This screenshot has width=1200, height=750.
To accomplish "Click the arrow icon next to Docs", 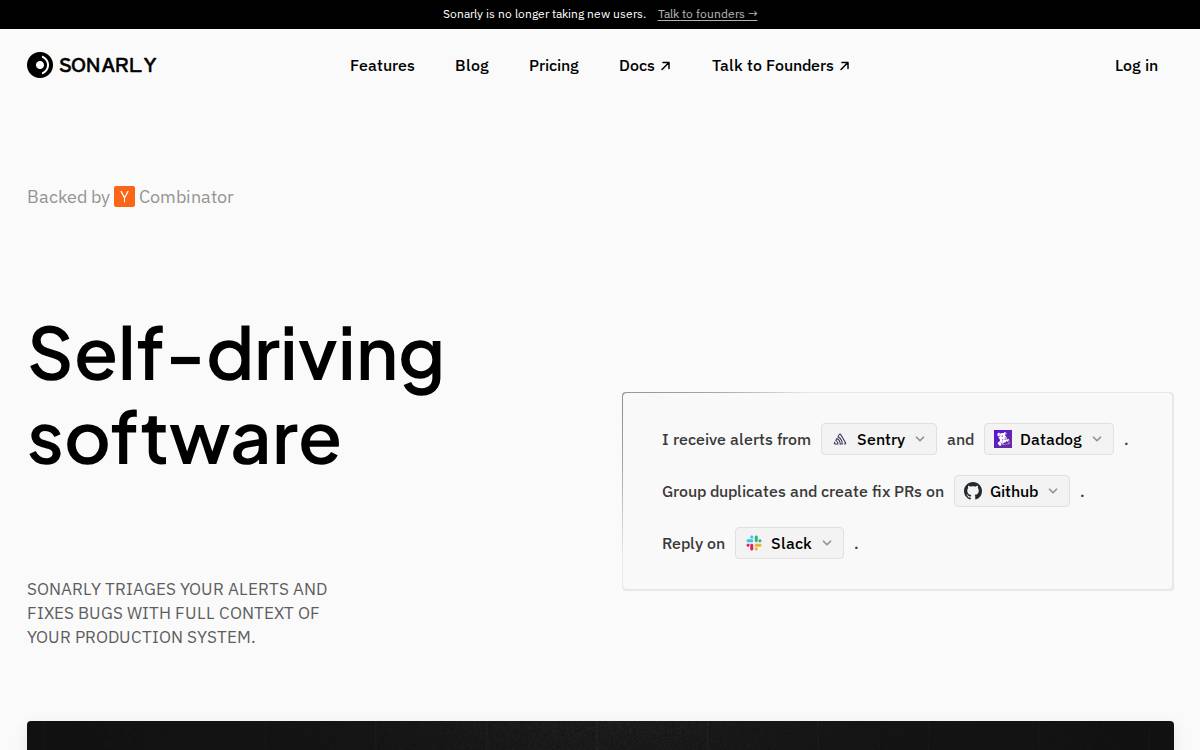I will click(666, 66).
